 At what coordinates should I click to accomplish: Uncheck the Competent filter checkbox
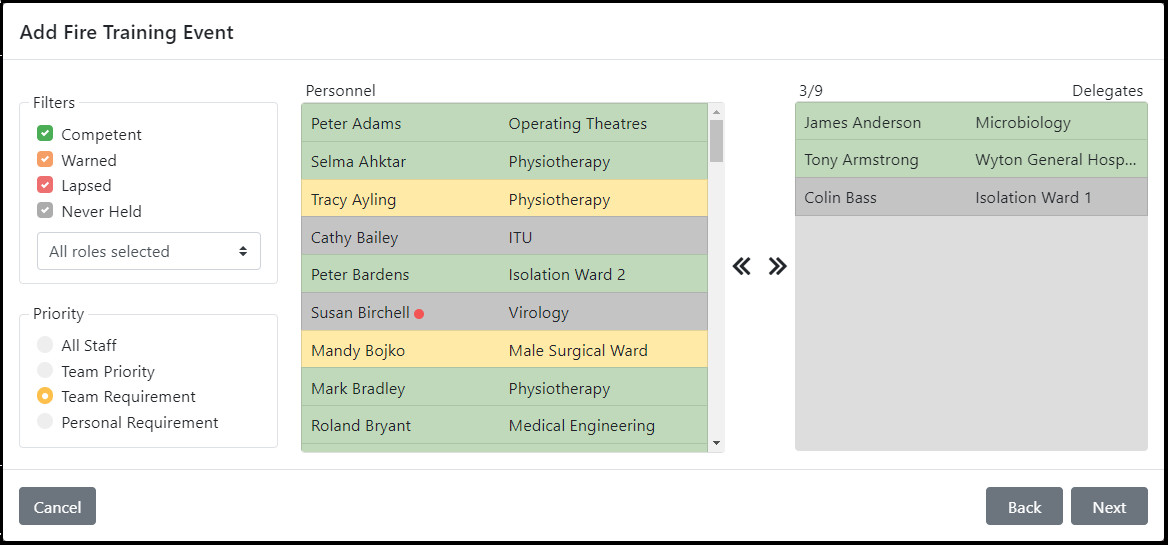click(x=45, y=134)
